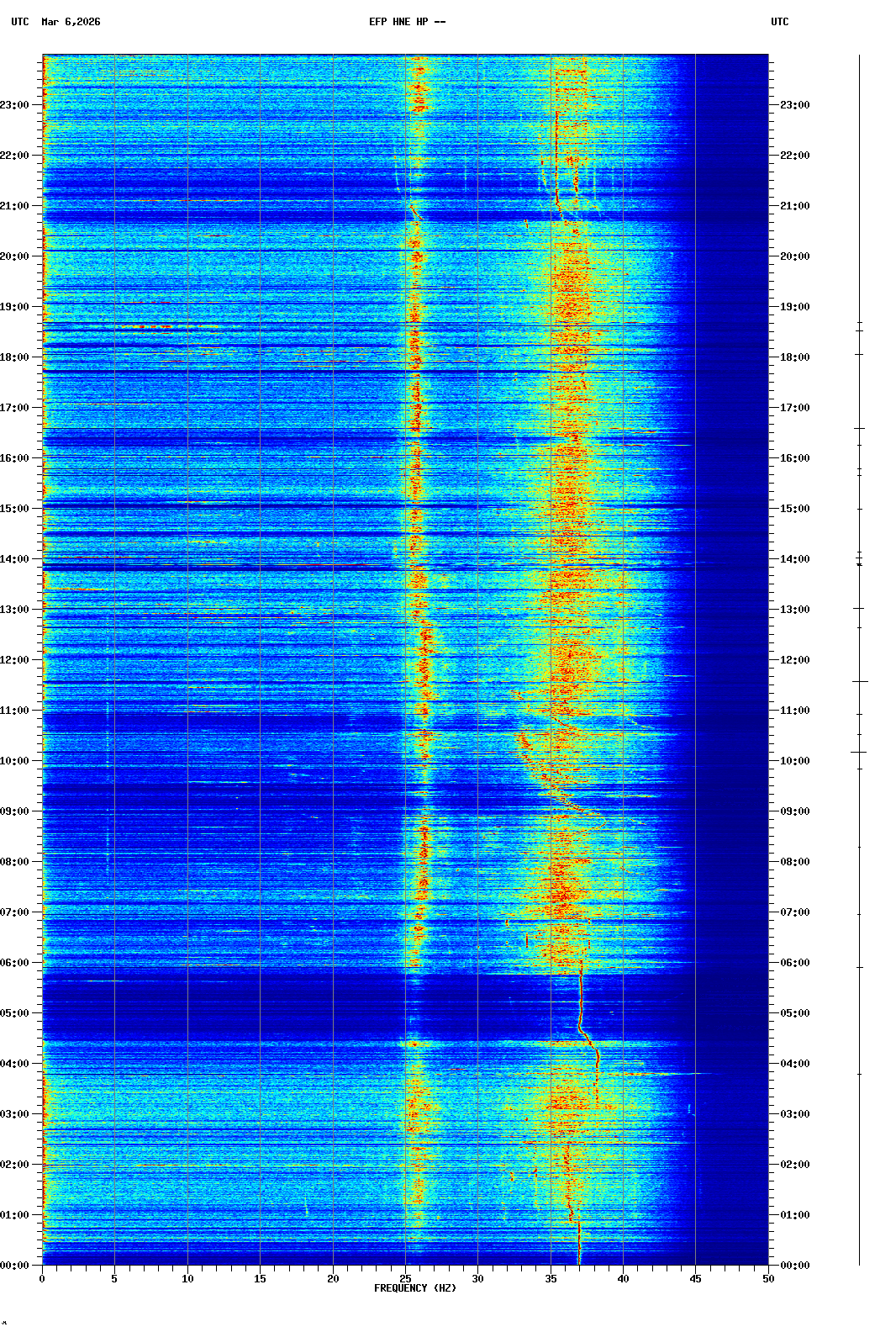Viewport: 896px width, 1332px height.
Task: Select the left-side 23:00 time label
Action: tap(14, 105)
